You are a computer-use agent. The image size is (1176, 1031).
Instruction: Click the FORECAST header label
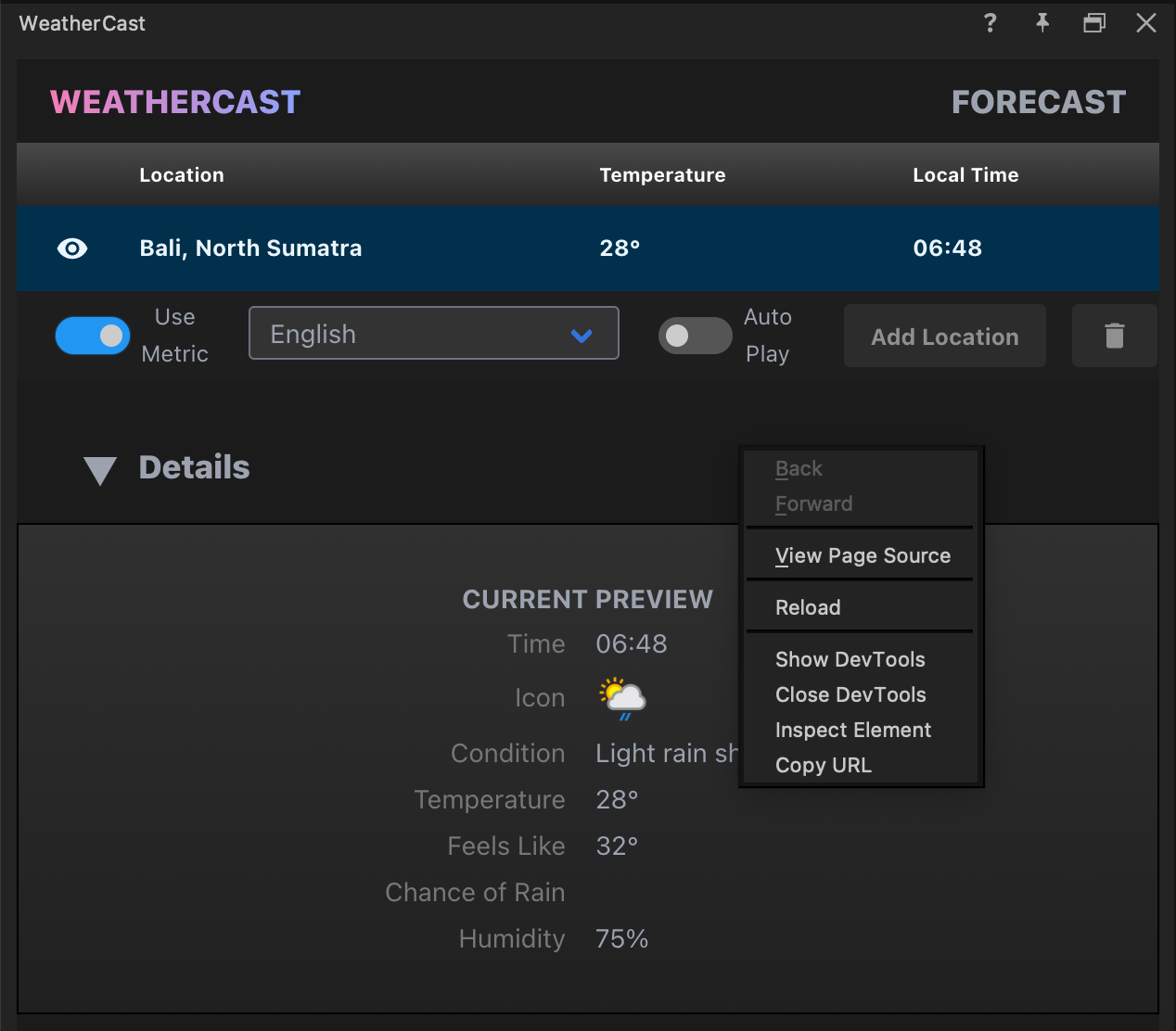(1038, 102)
